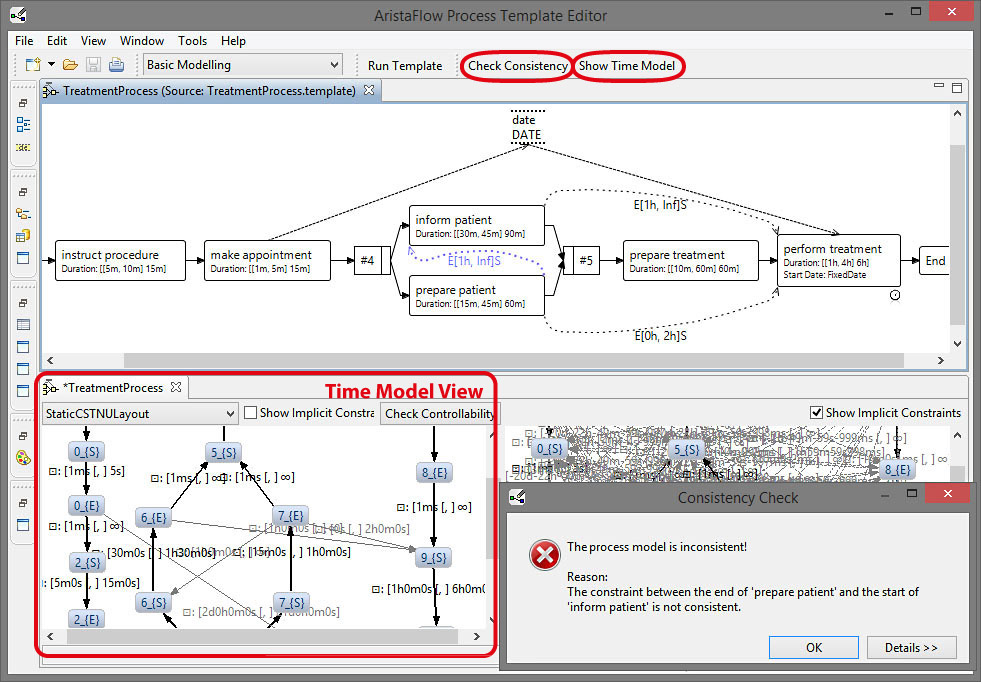This screenshot has height=682, width=981.
Task: Click the blue E[1h, Inf]S constraint label
Action: click(x=474, y=260)
